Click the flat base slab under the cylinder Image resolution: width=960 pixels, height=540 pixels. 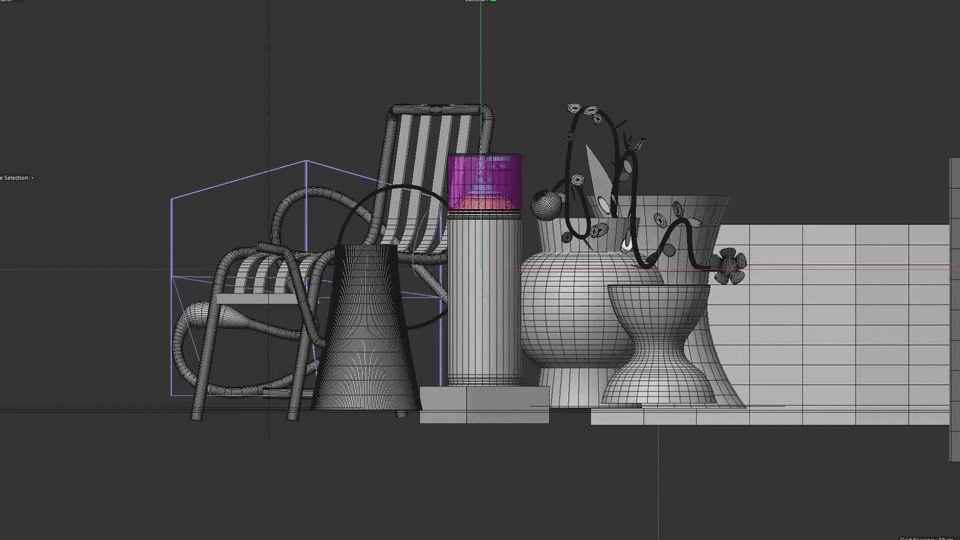pos(484,400)
